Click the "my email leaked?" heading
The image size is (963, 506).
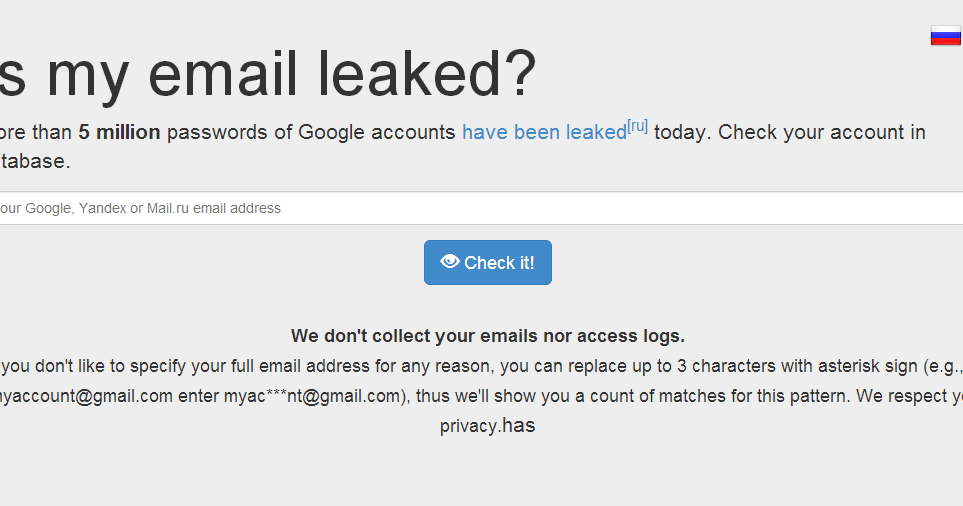pos(270,75)
